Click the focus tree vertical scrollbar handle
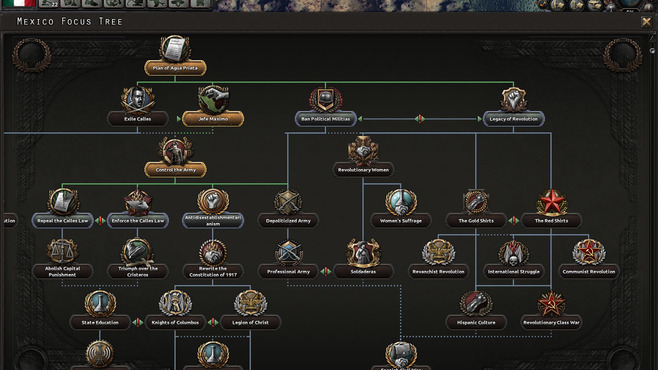This screenshot has width=658, height=370. click(652, 50)
